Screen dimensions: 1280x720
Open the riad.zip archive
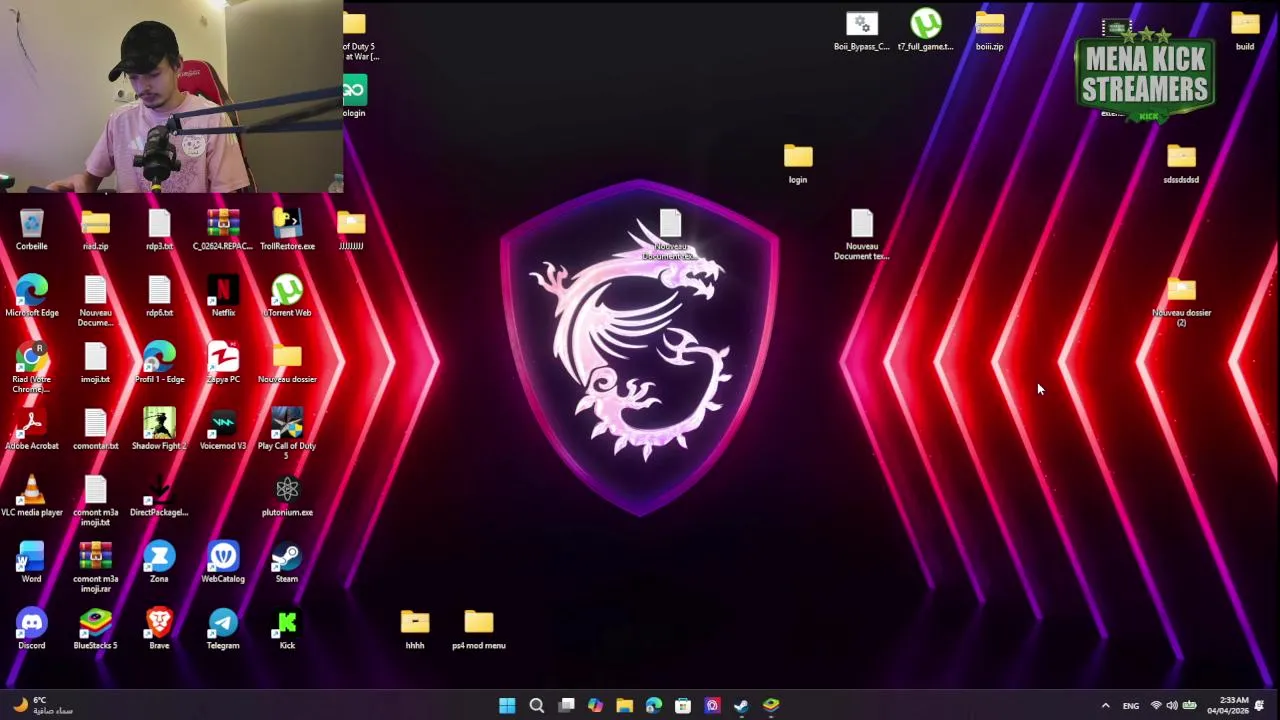[x=95, y=230]
